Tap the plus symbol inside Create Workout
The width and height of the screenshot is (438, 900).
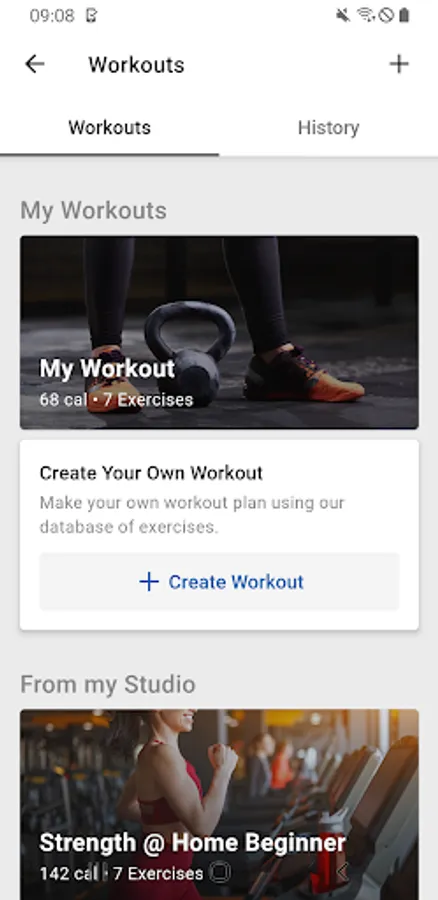click(x=149, y=581)
